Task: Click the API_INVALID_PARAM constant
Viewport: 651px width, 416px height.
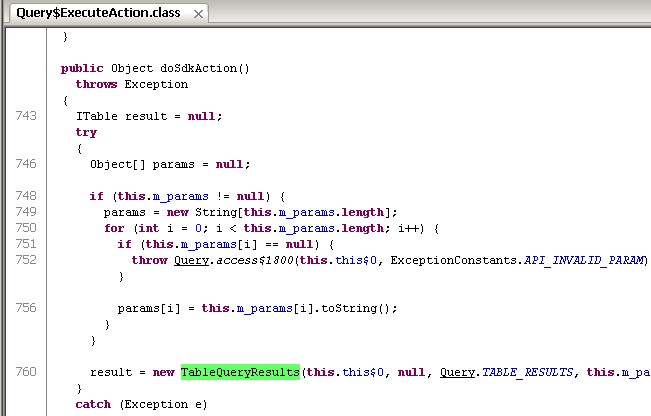Action: point(586,260)
